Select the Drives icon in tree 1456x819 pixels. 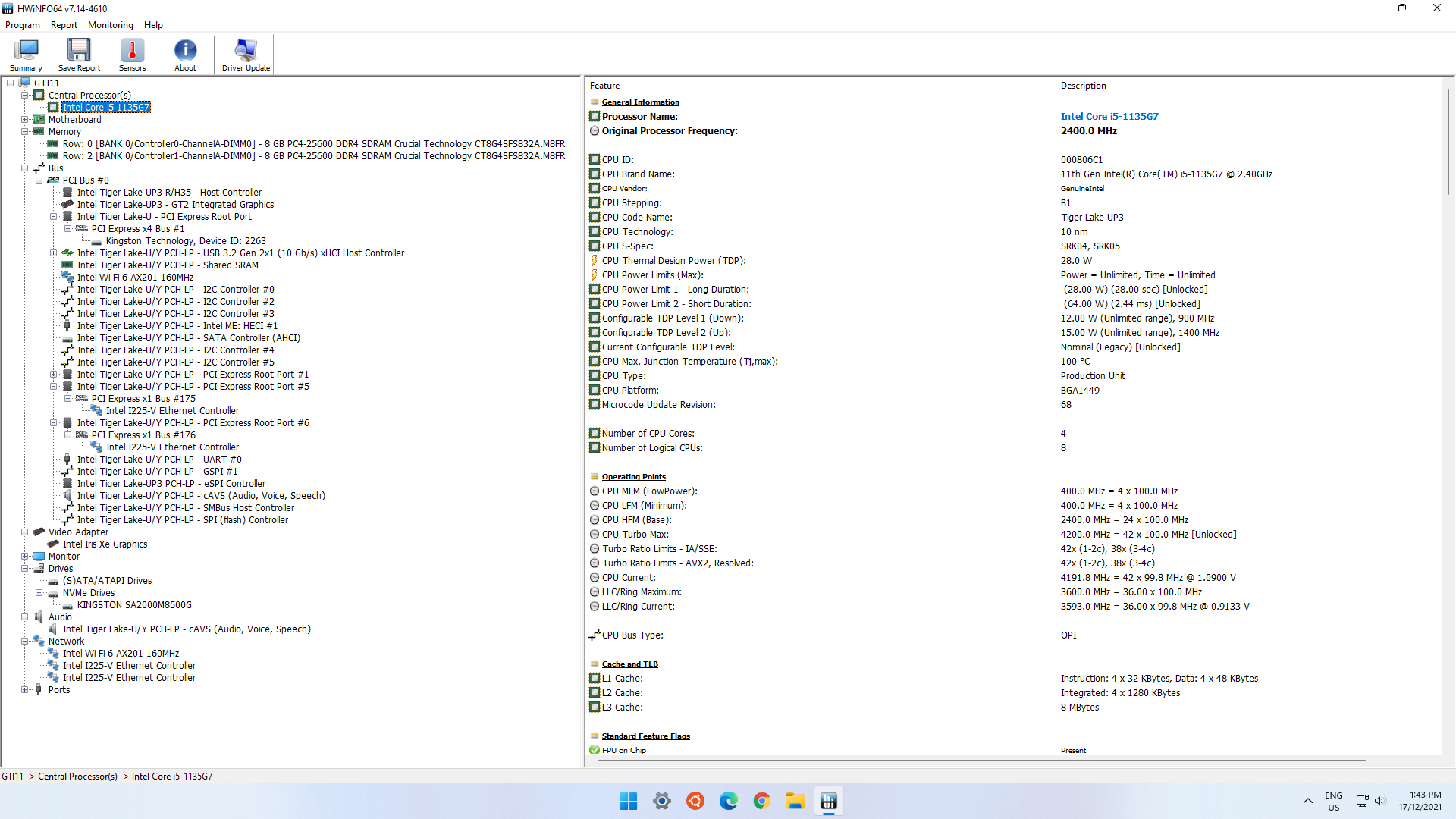click(x=39, y=568)
